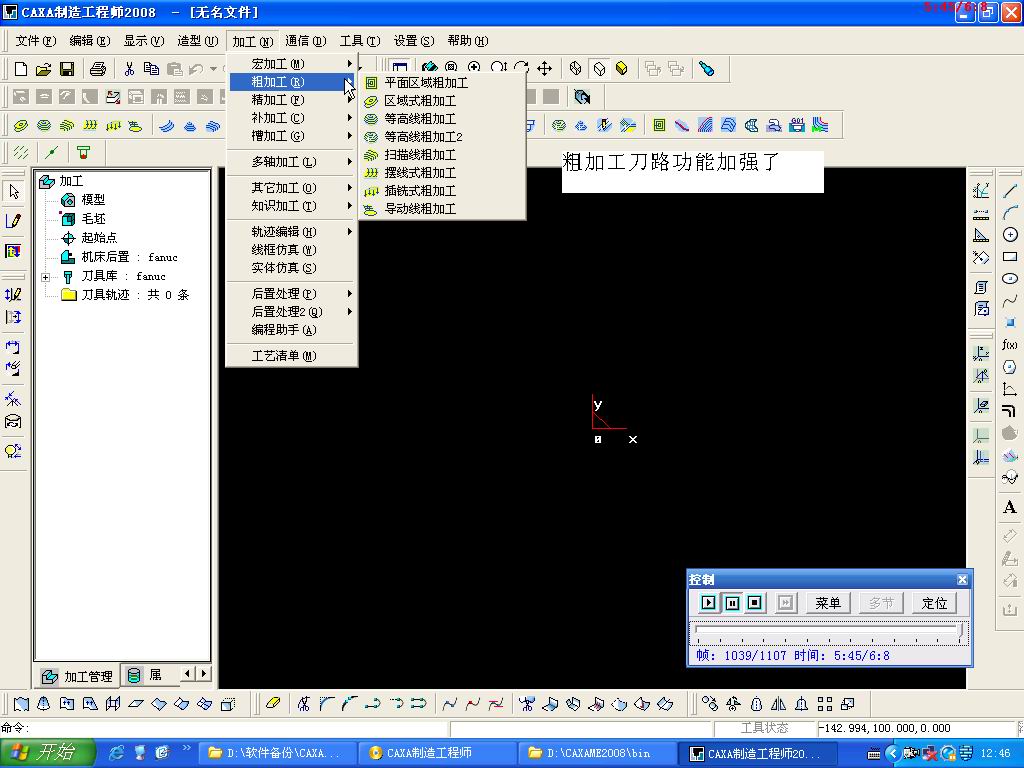
Task: Click the Print icon
Action: (x=98, y=69)
